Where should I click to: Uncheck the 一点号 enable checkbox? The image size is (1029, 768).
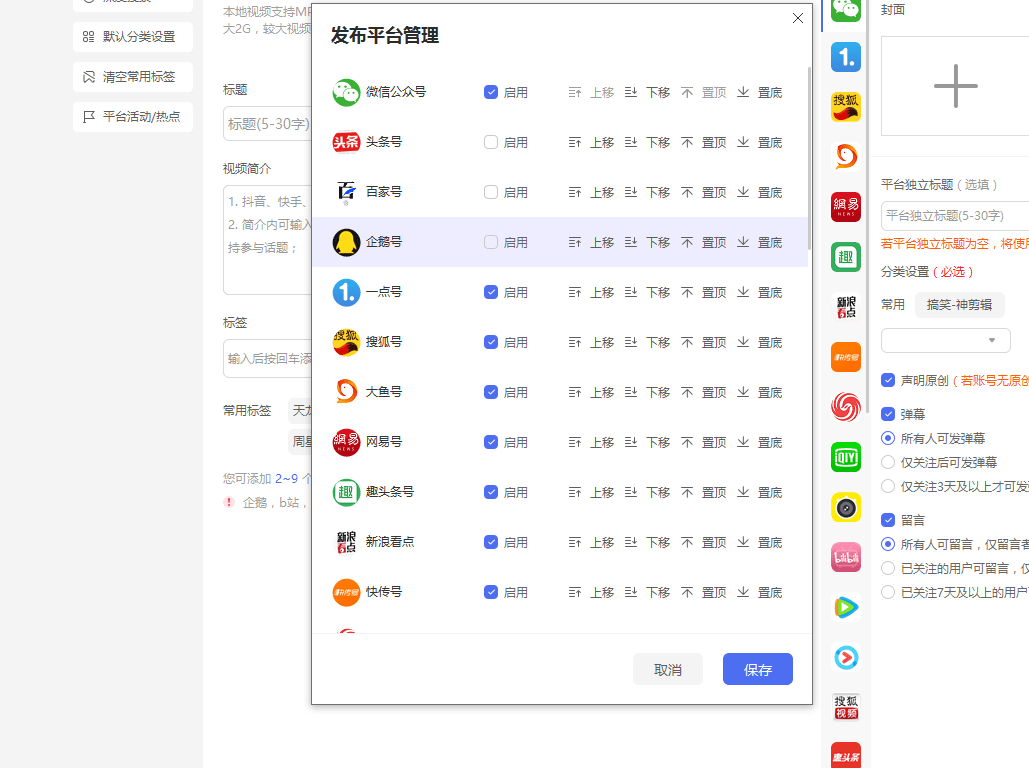coord(491,292)
